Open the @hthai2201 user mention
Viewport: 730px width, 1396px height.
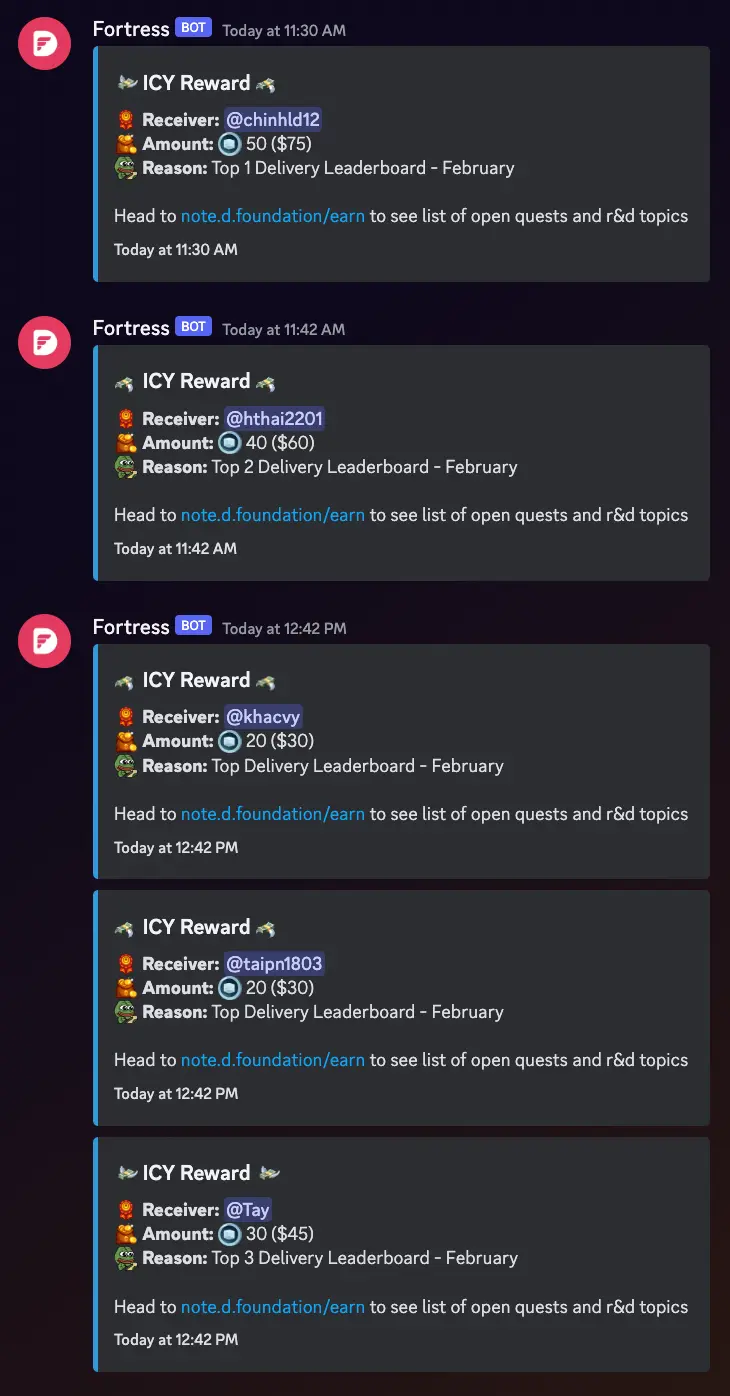[x=275, y=419]
